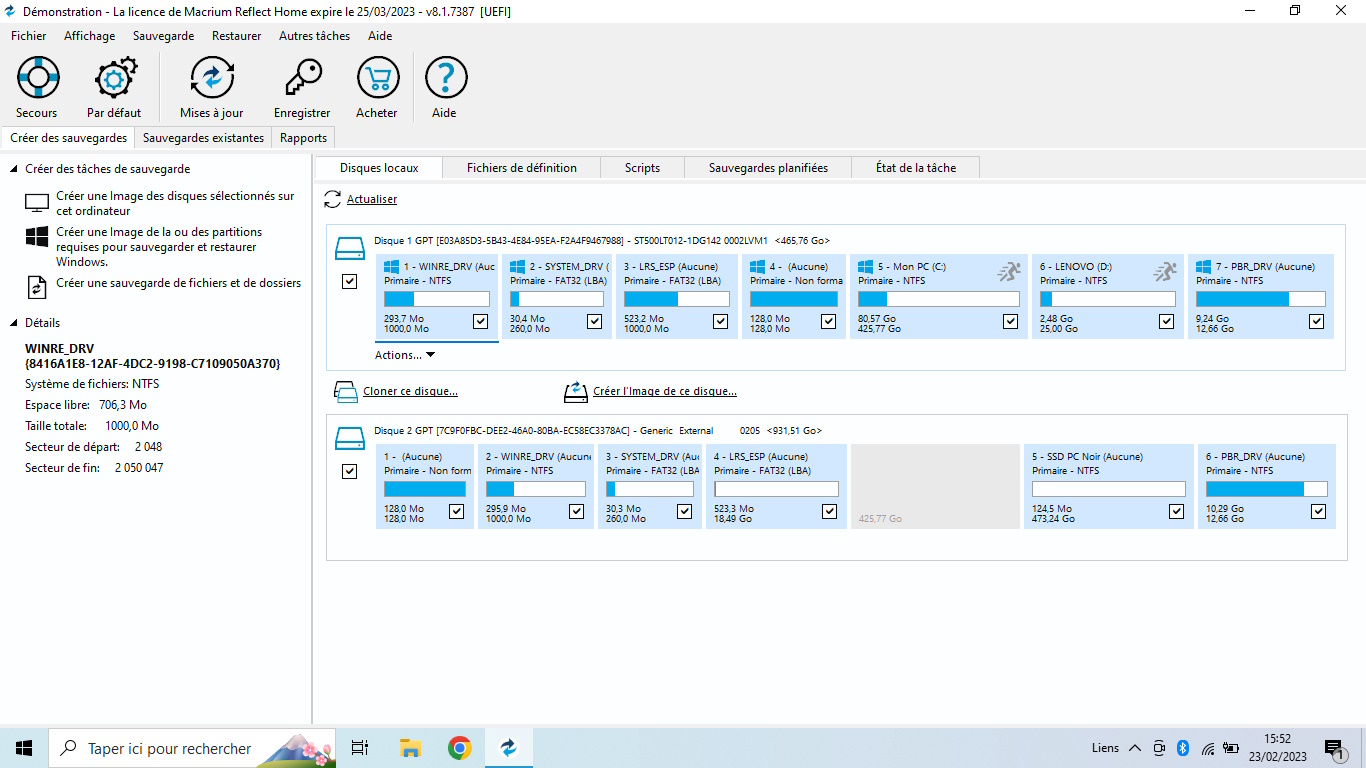Viewport: 1366px width, 768px height.
Task: Switch to the État de la tâche tab
Action: pos(916,168)
